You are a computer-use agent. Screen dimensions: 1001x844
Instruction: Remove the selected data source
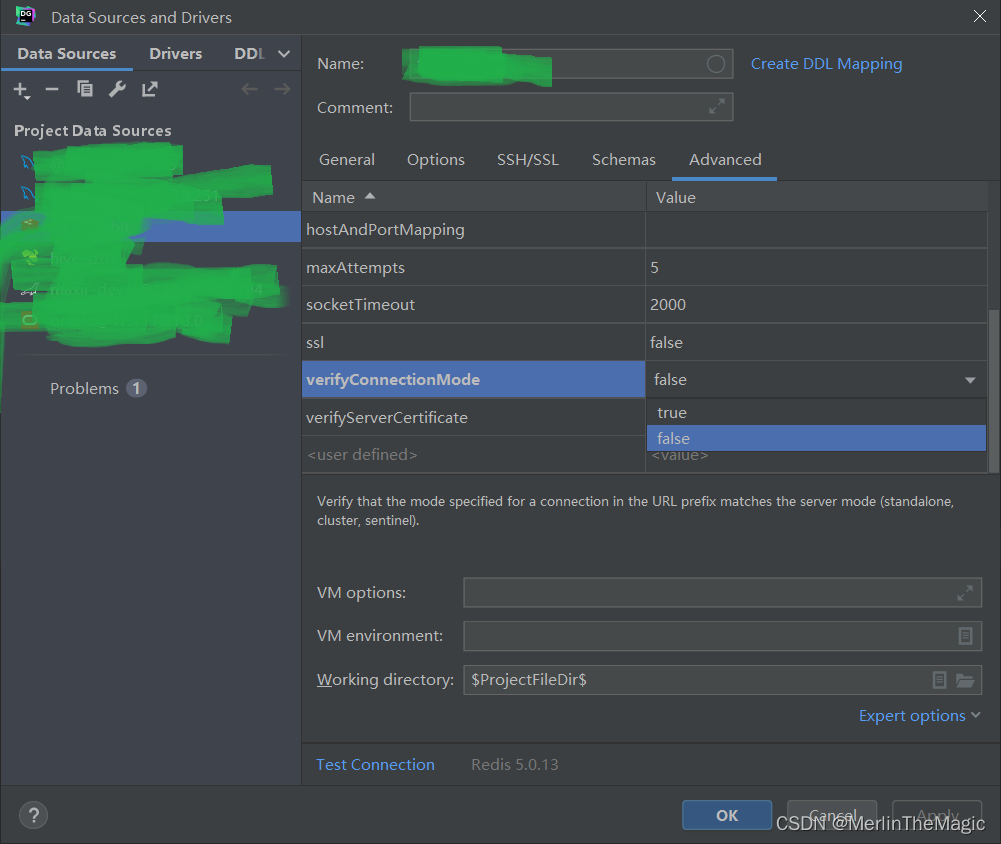point(51,89)
